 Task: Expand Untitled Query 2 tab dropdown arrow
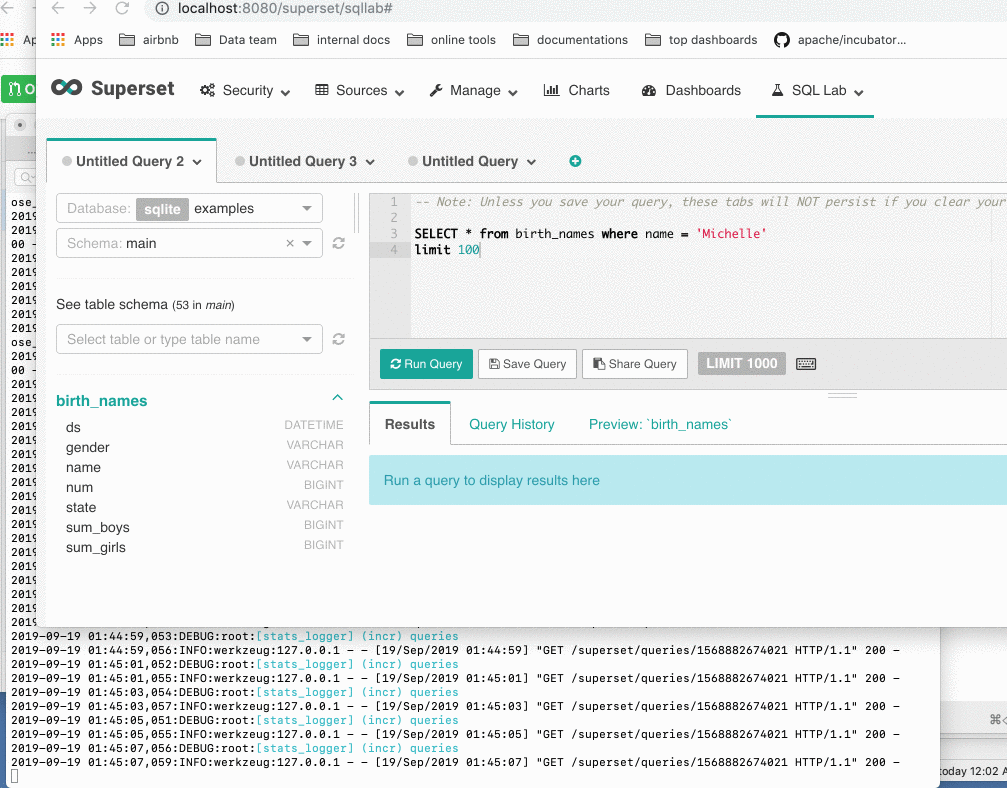[197, 162]
